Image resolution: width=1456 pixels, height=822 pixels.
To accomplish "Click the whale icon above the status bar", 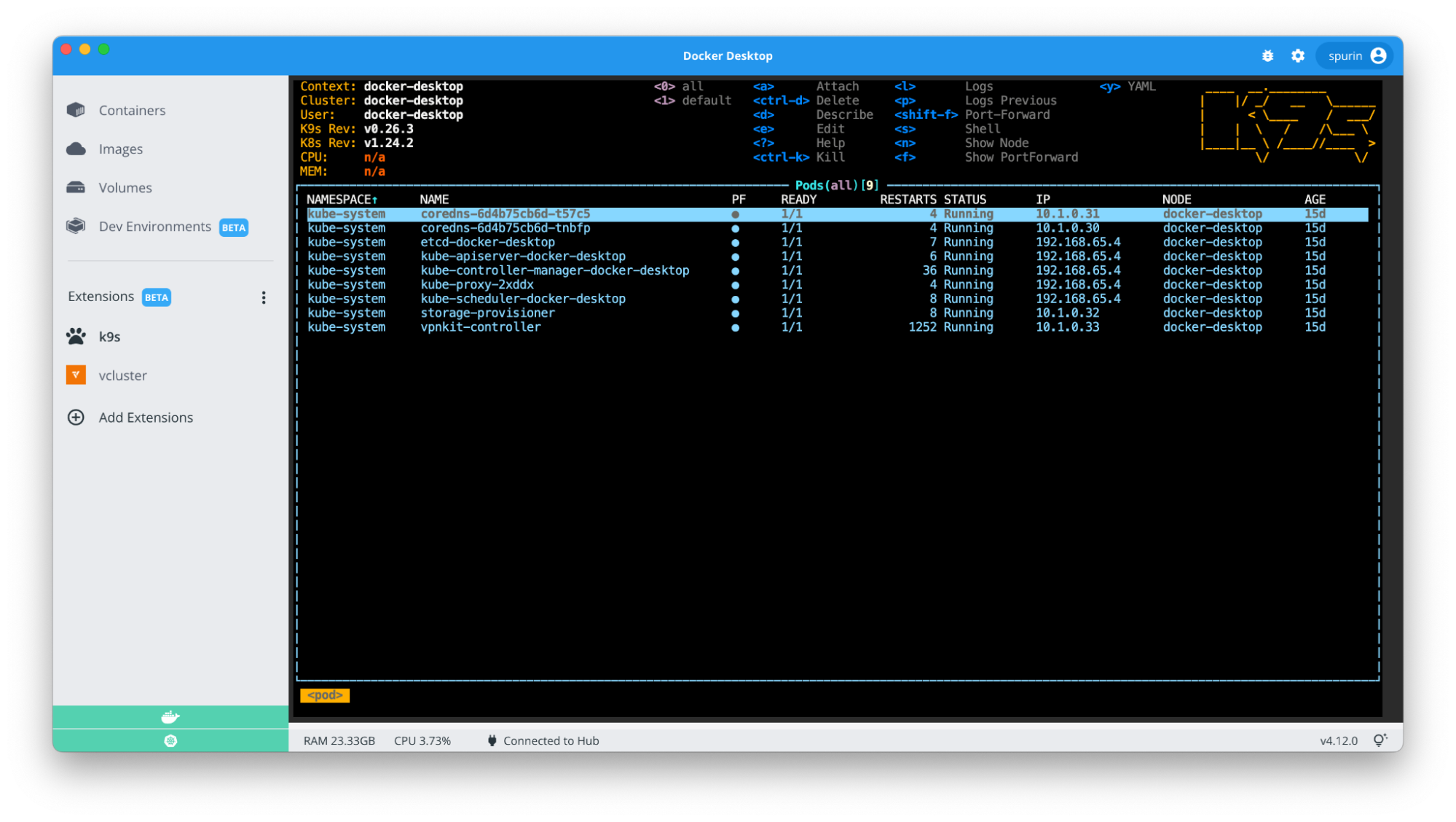I will (x=170, y=716).
